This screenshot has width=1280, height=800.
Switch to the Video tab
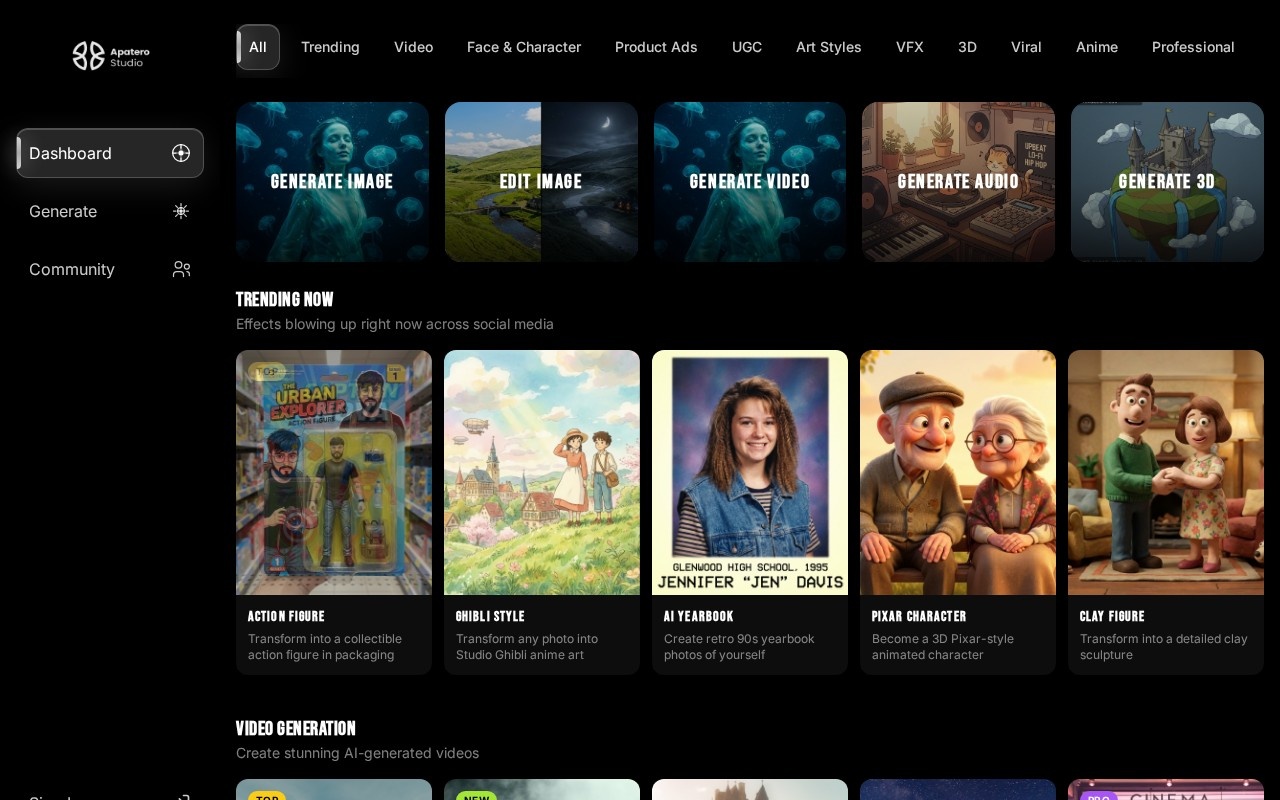pyautogui.click(x=413, y=47)
